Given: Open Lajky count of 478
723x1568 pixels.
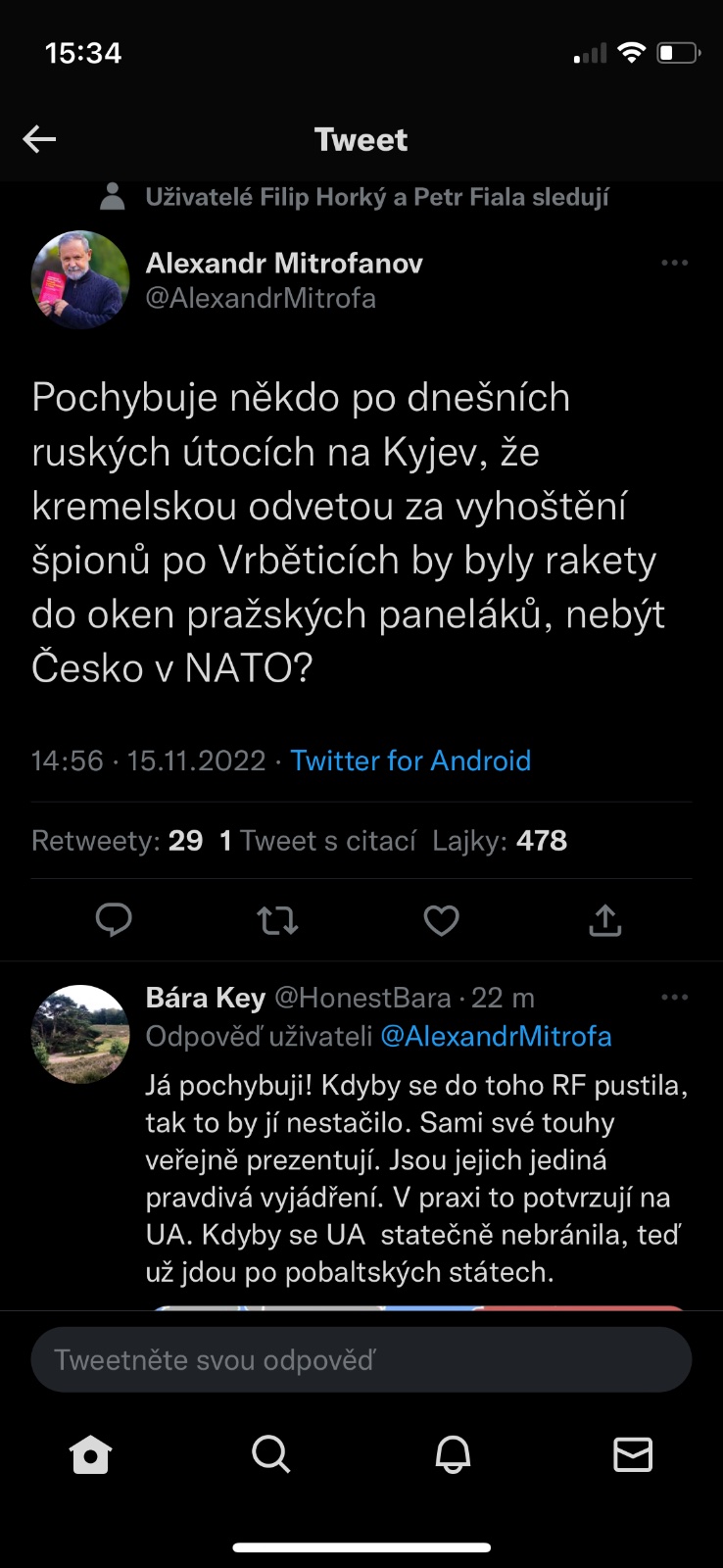Looking at the screenshot, I should tap(500, 841).
